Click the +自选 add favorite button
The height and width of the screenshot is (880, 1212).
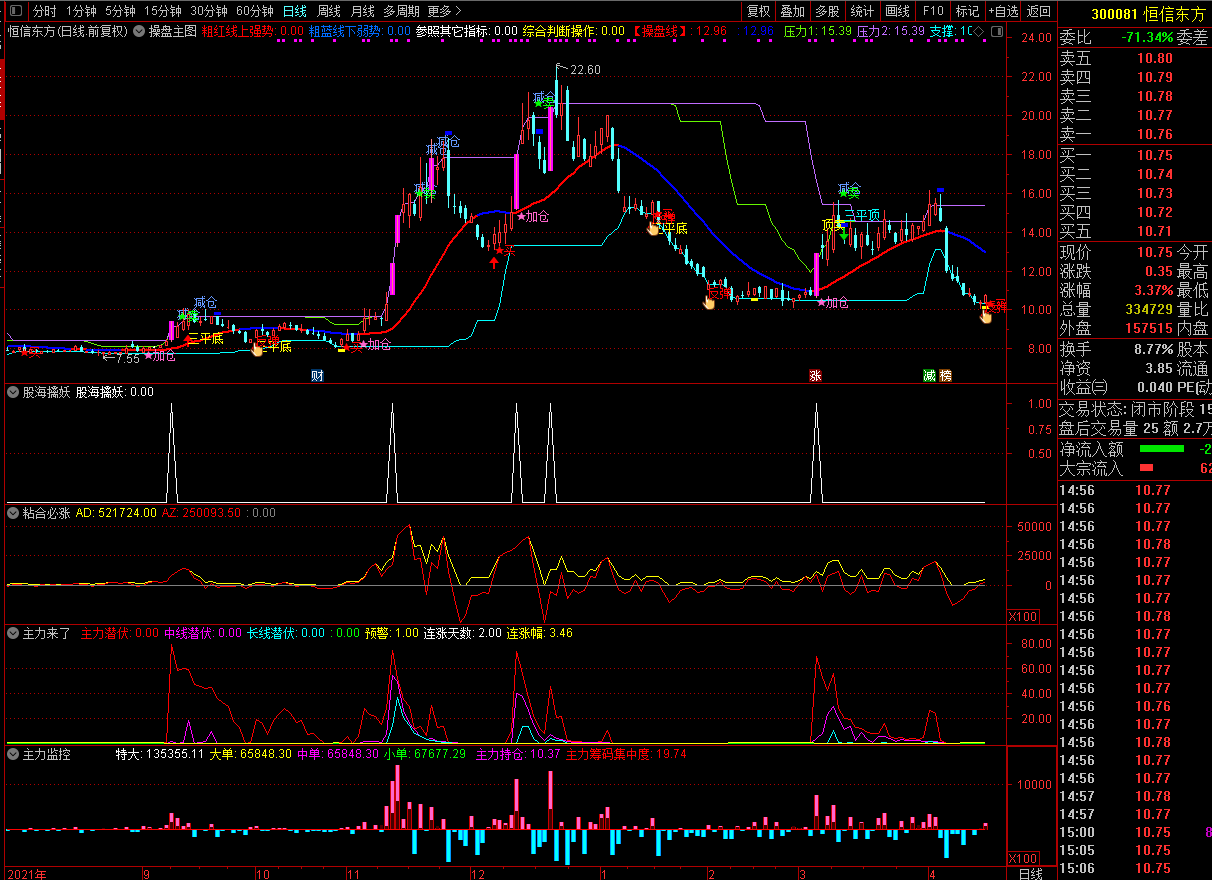pyautogui.click(x=1003, y=11)
